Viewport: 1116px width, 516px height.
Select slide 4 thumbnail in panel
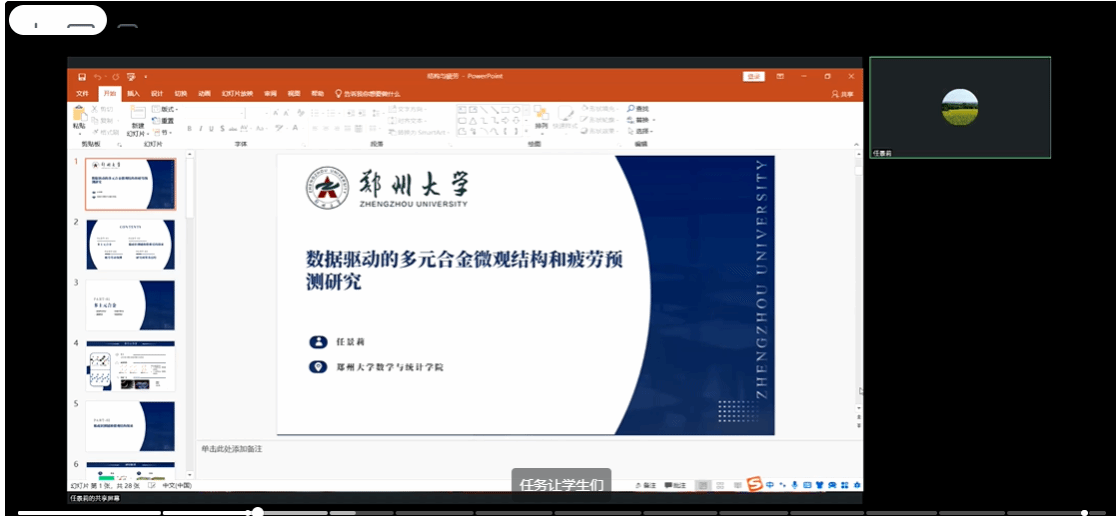pyautogui.click(x=130, y=366)
